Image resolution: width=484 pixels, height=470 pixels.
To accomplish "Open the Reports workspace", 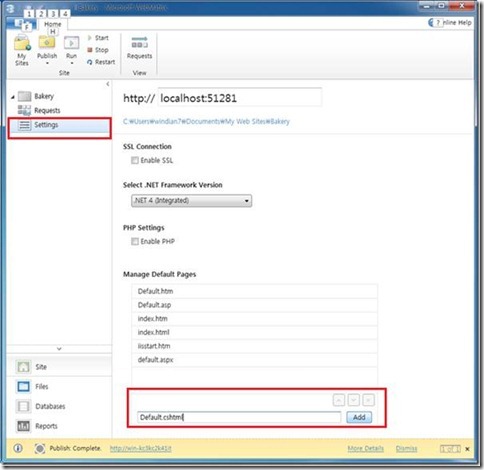I will pyautogui.click(x=59, y=426).
